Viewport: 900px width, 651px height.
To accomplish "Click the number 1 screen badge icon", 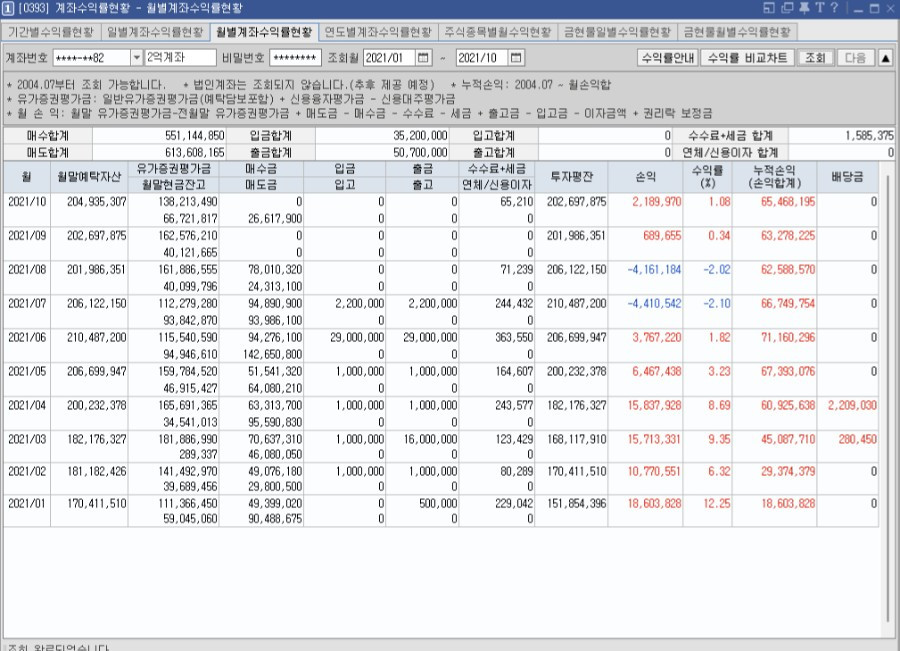I will click(8, 8).
